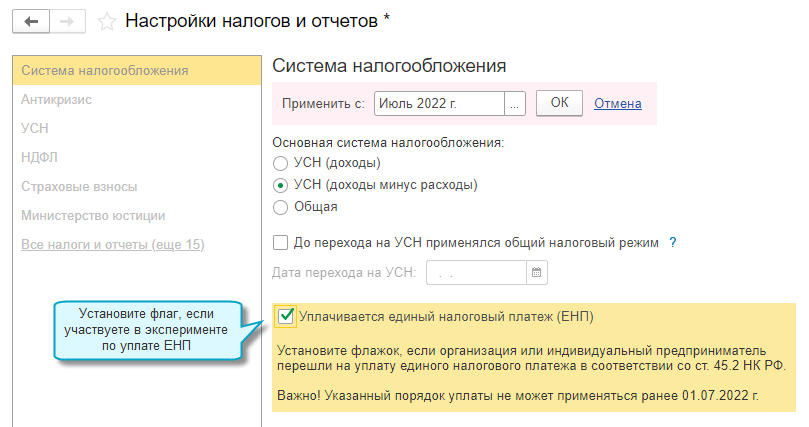
Task: Click the Применить с period field
Action: tap(439, 103)
